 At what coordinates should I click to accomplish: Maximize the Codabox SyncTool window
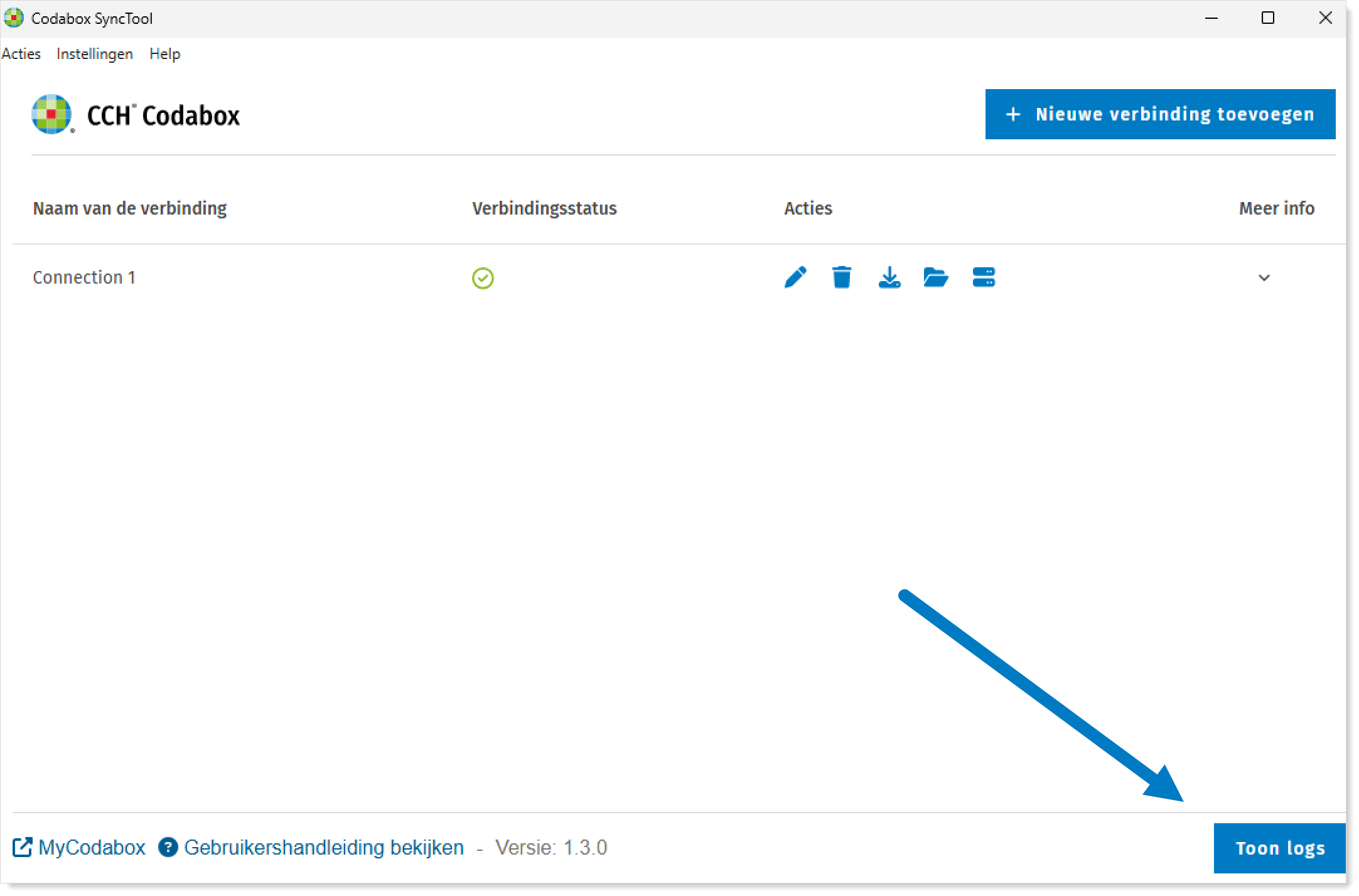[x=1268, y=18]
